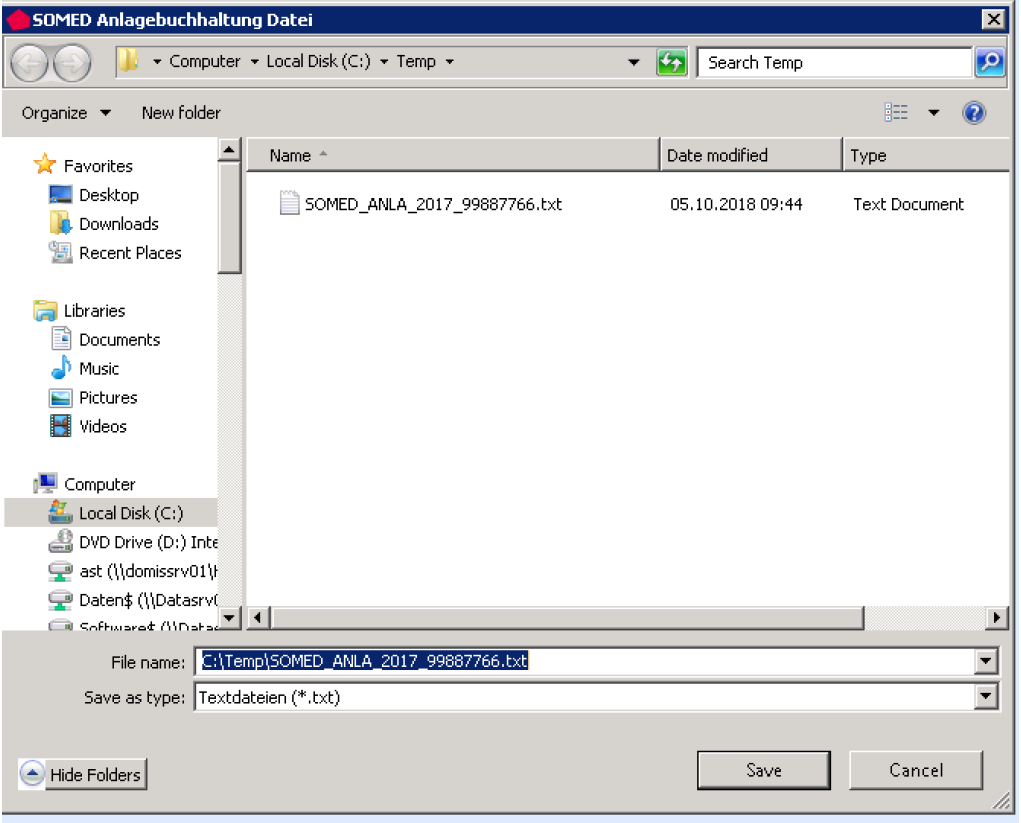The height and width of the screenshot is (823, 1021).
Task: Click the search magnifier icon
Action: click(x=989, y=63)
